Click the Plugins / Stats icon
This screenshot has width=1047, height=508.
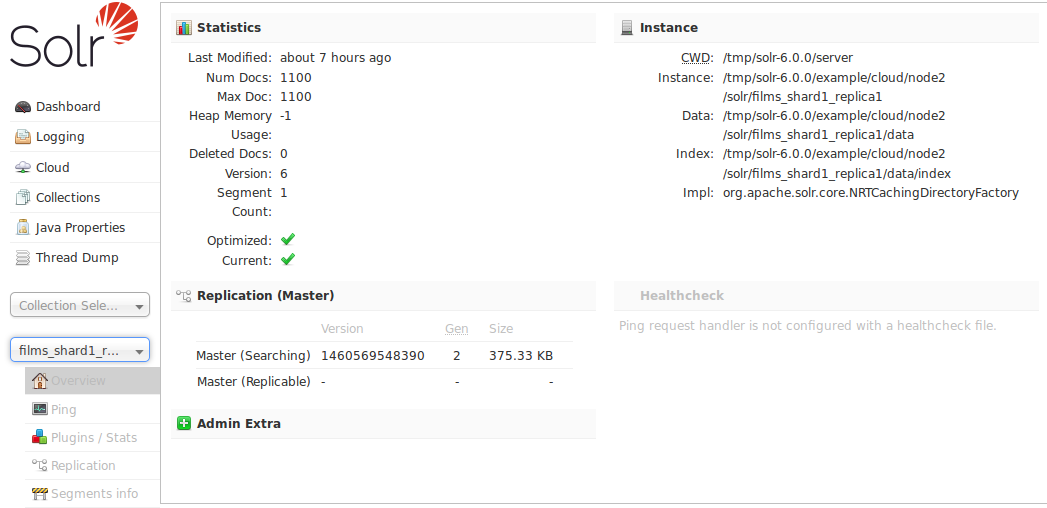[40, 437]
